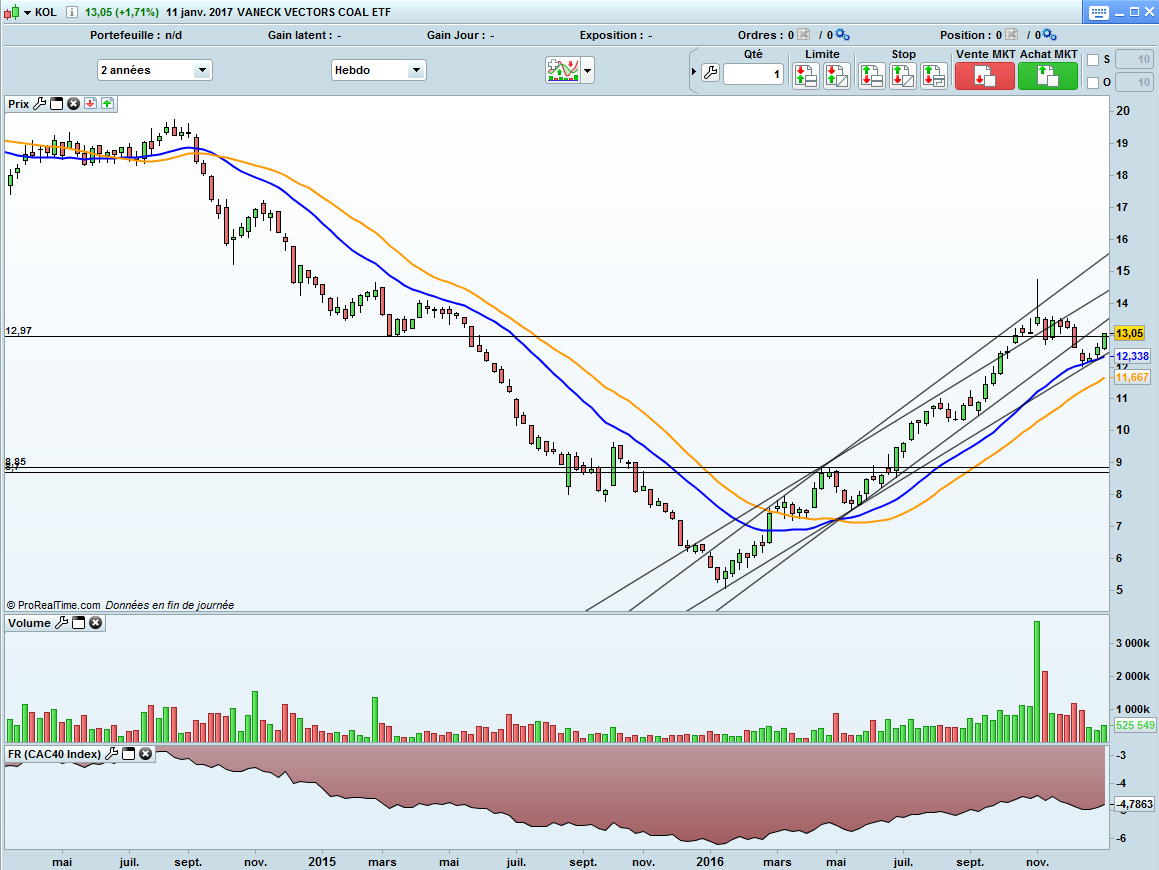Click the red Vente MKT button
This screenshot has width=1159, height=870.
click(x=984, y=75)
